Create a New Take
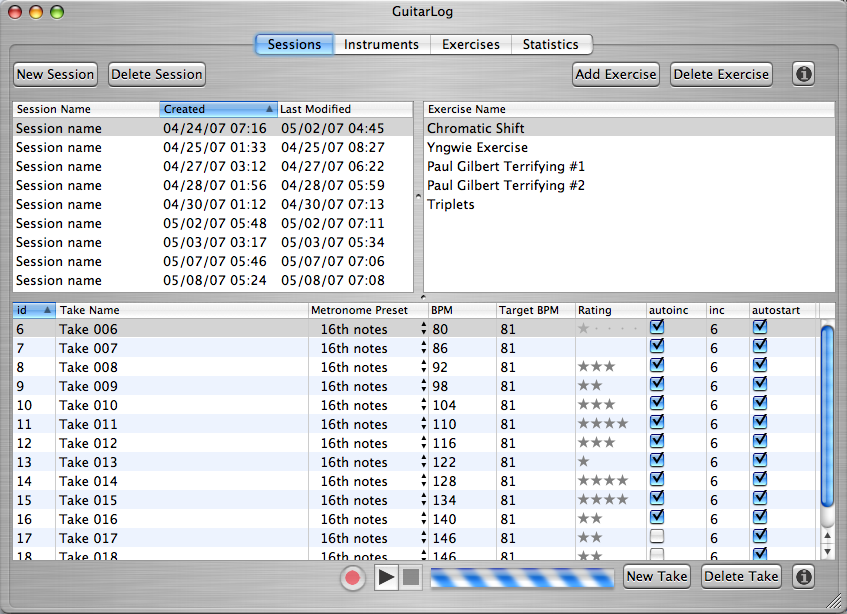This screenshot has height=614, width=847. pos(657,577)
